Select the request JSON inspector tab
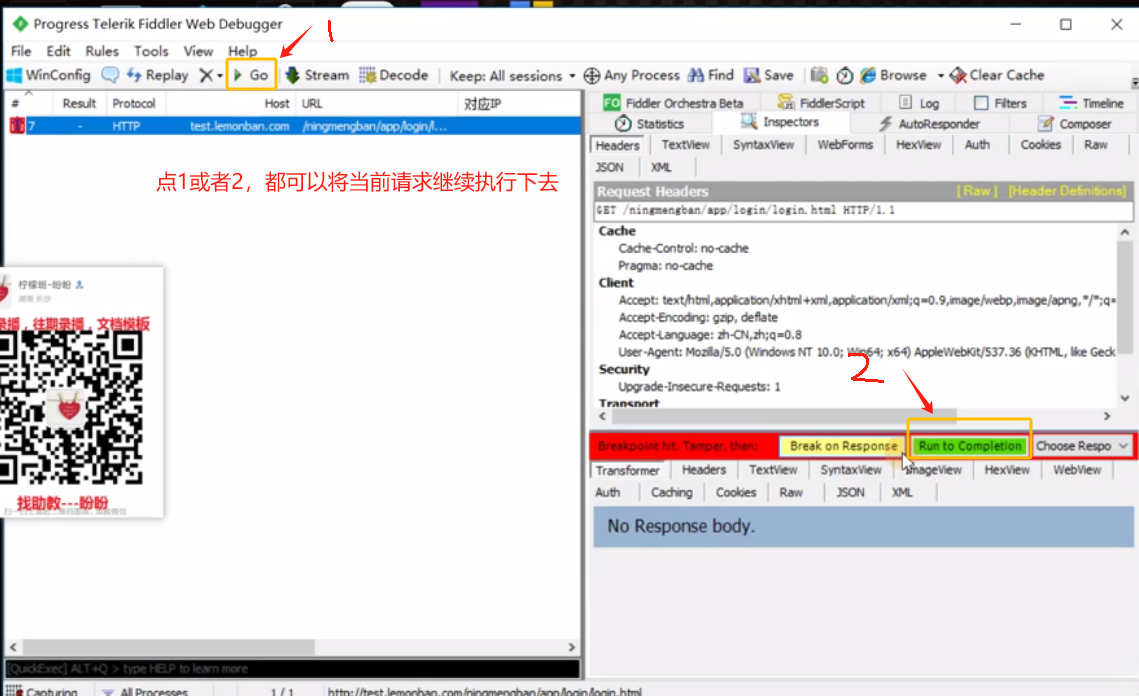The height and width of the screenshot is (696, 1139). pyautogui.click(x=609, y=167)
